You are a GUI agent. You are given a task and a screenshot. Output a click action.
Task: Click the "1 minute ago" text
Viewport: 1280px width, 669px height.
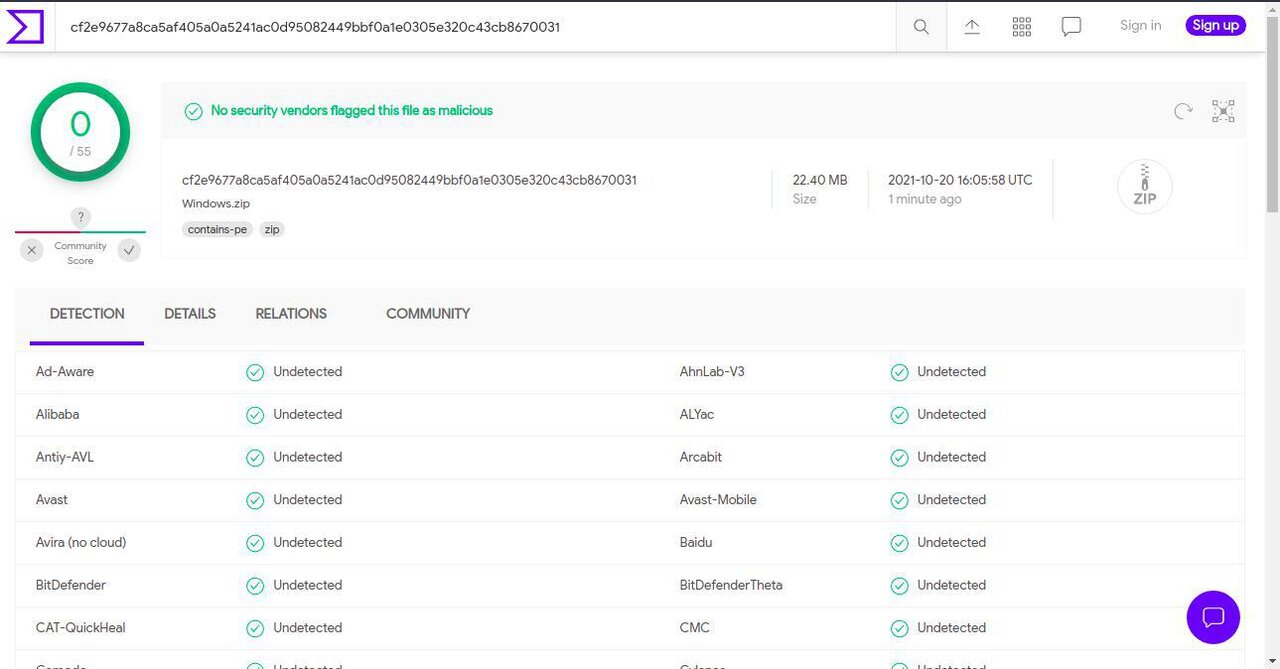click(925, 199)
